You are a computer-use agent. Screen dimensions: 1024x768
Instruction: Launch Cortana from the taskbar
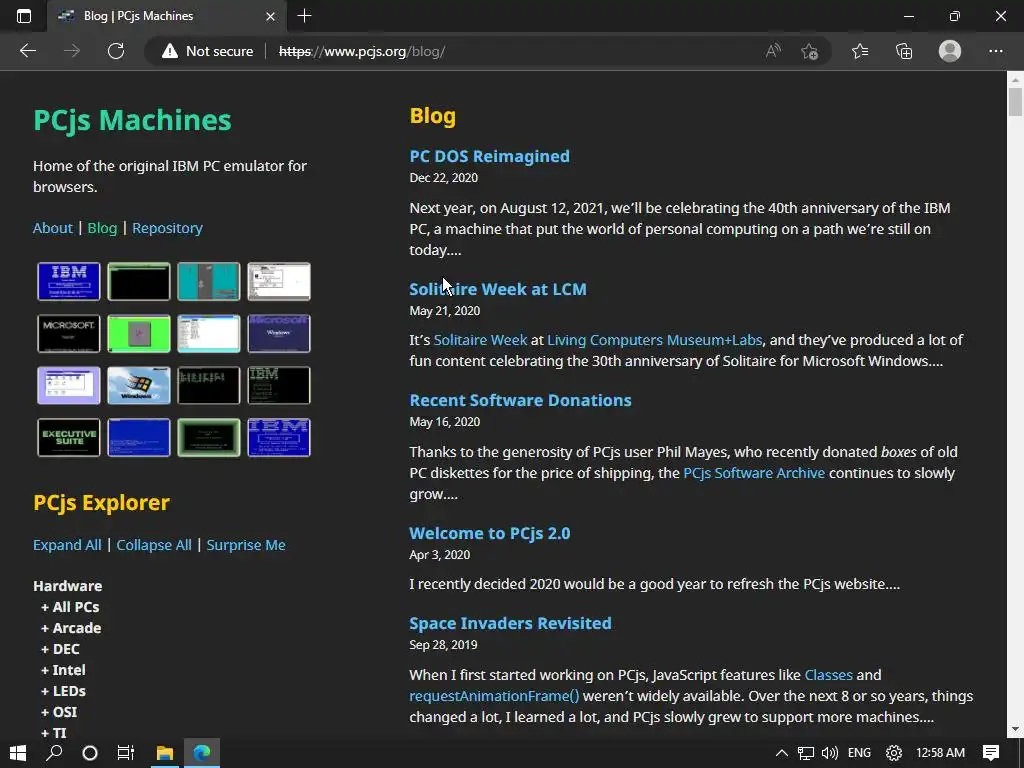[90, 753]
